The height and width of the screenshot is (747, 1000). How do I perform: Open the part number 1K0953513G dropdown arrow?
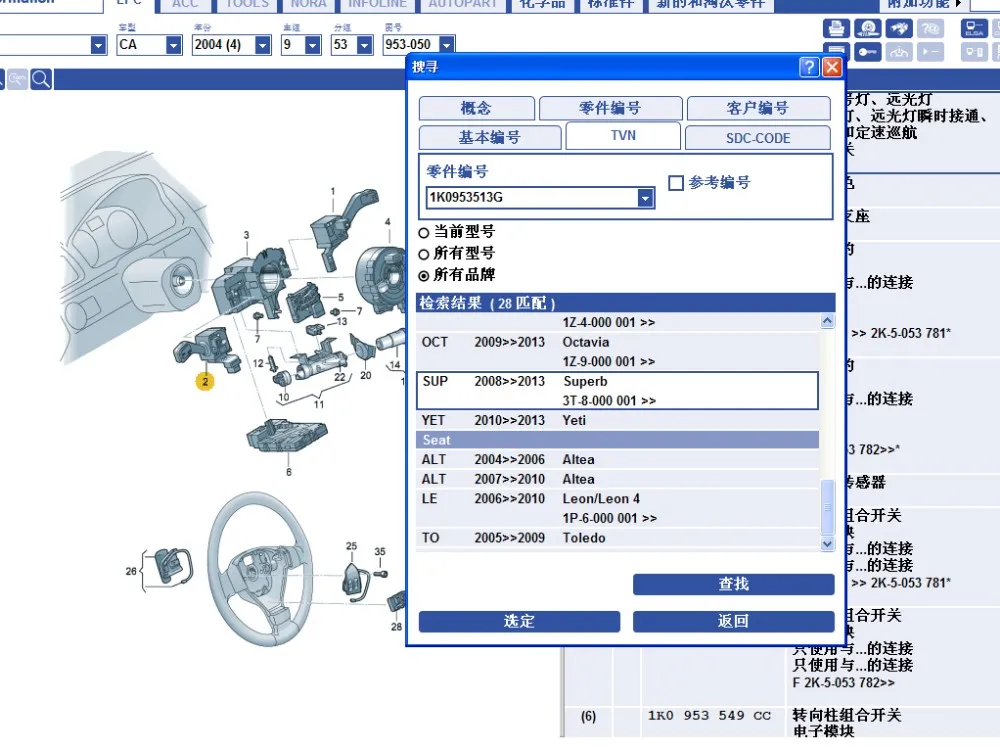645,198
